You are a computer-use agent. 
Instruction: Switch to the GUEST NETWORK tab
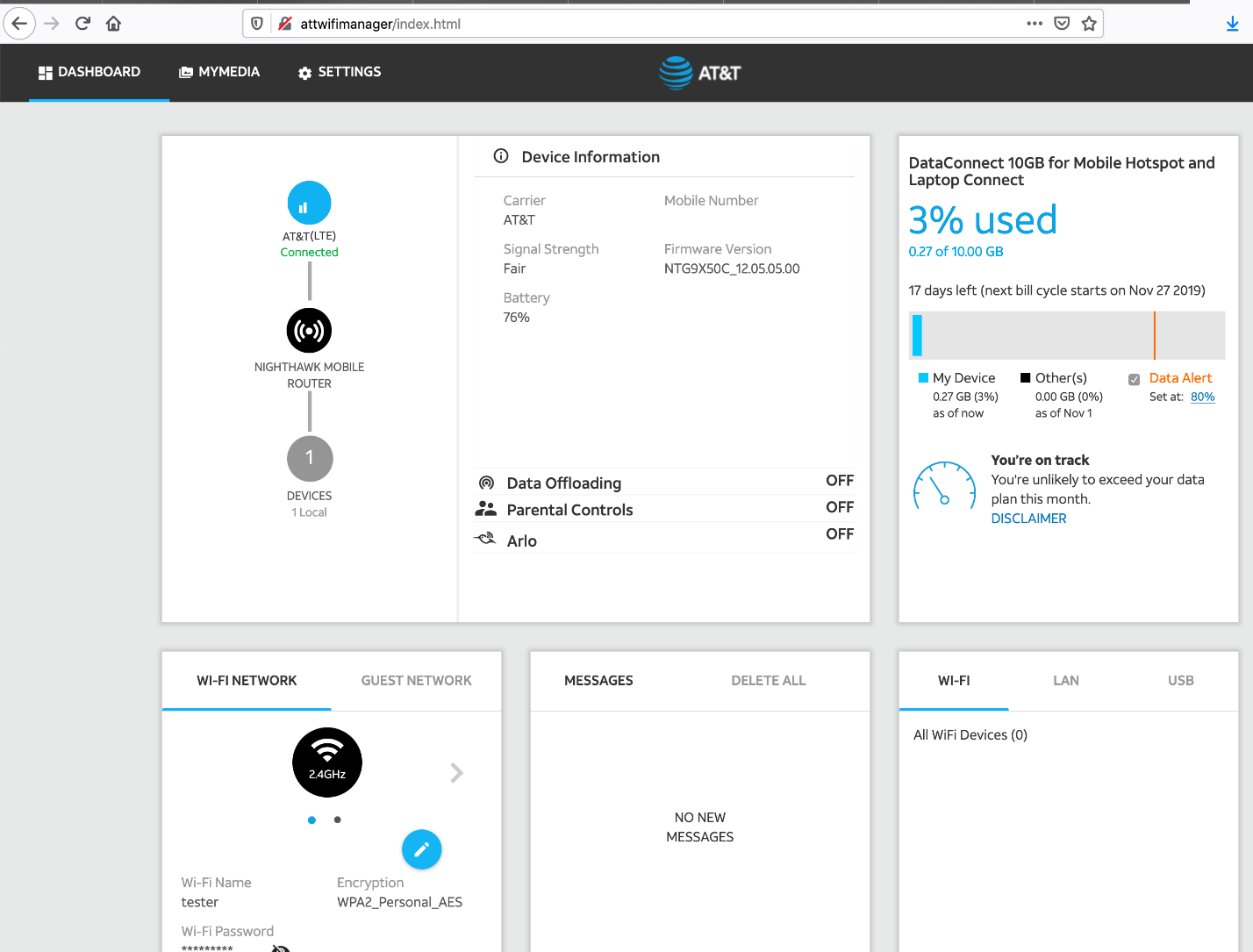click(416, 681)
